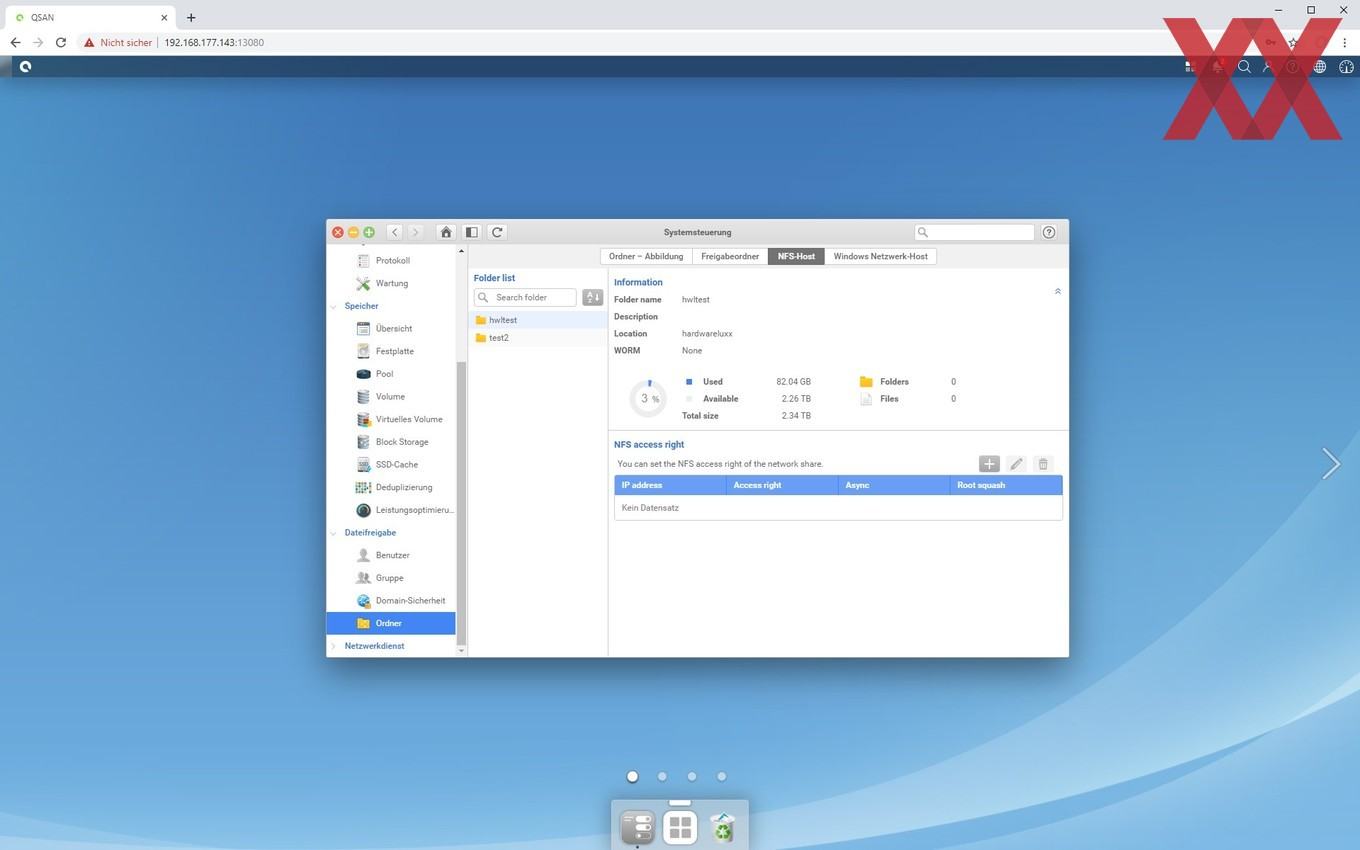The image size is (1360, 850).
Task: Open a new browser tab
Action: (x=191, y=17)
